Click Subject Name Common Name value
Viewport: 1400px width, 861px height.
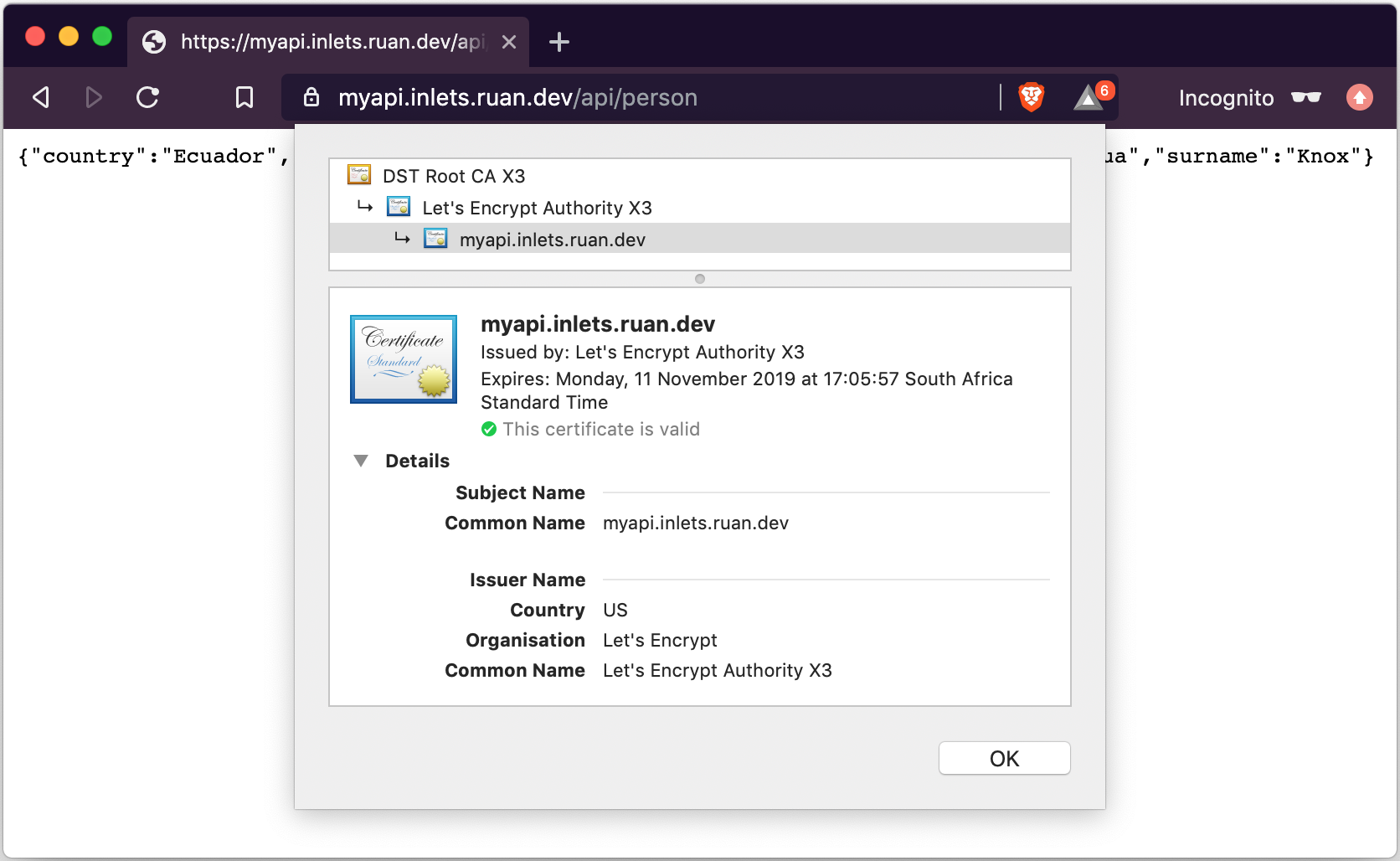pos(696,523)
